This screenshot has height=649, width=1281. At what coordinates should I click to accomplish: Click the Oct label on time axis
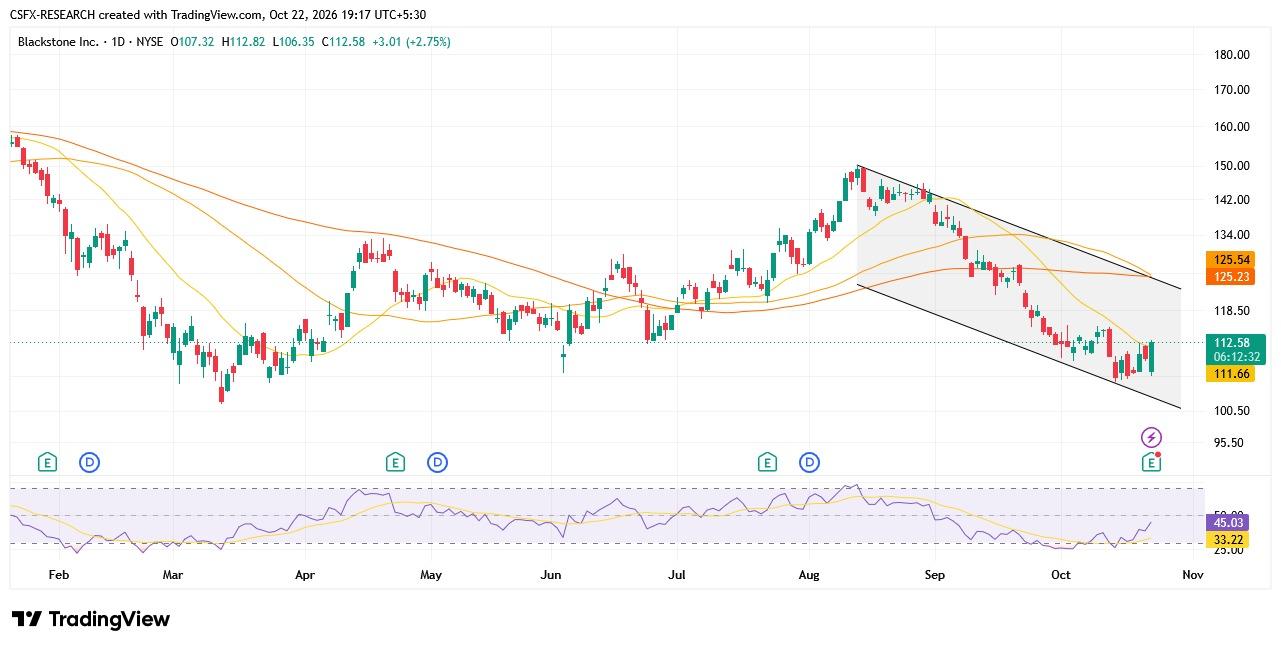(x=1060, y=575)
